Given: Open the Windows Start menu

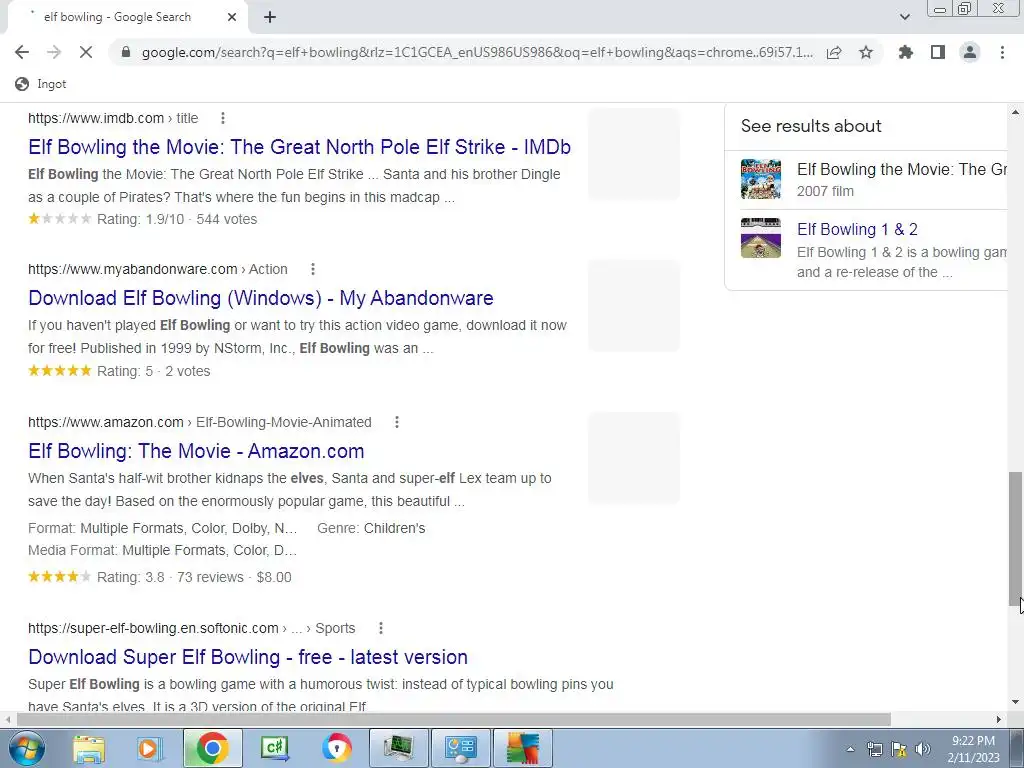Looking at the screenshot, I should (27, 748).
